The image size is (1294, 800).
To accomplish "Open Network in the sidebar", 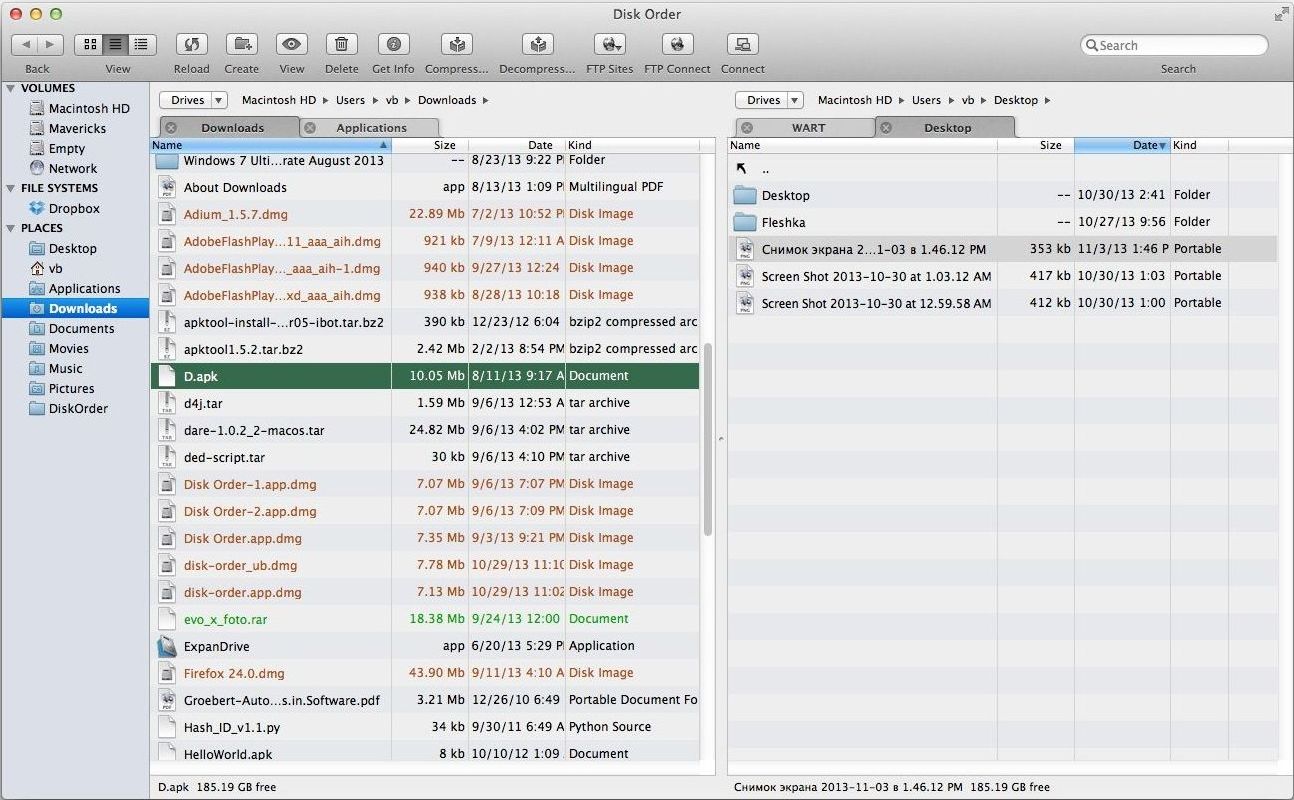I will (x=73, y=168).
